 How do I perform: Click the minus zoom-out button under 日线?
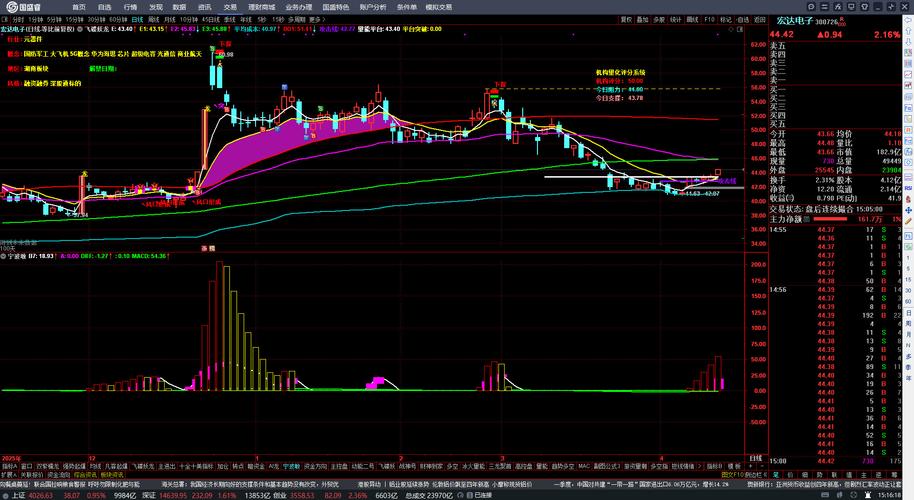pyautogui.click(x=762, y=466)
